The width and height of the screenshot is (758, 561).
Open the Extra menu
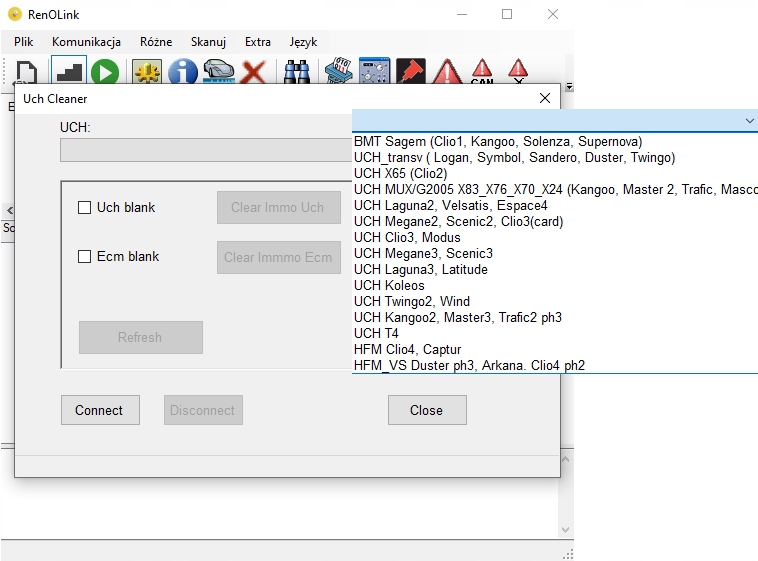coord(258,42)
